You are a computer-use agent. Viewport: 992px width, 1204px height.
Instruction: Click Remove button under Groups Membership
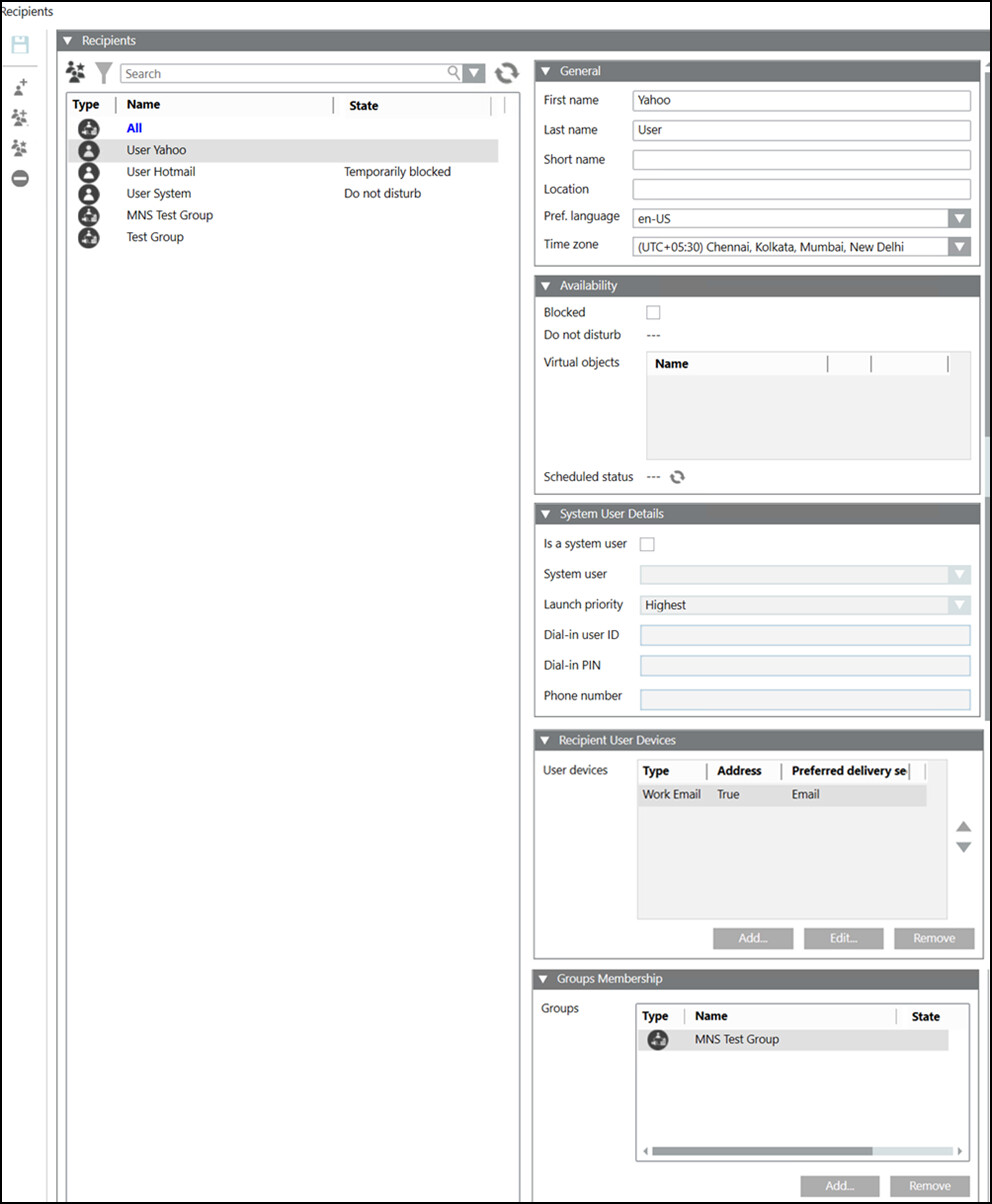coord(930,1186)
